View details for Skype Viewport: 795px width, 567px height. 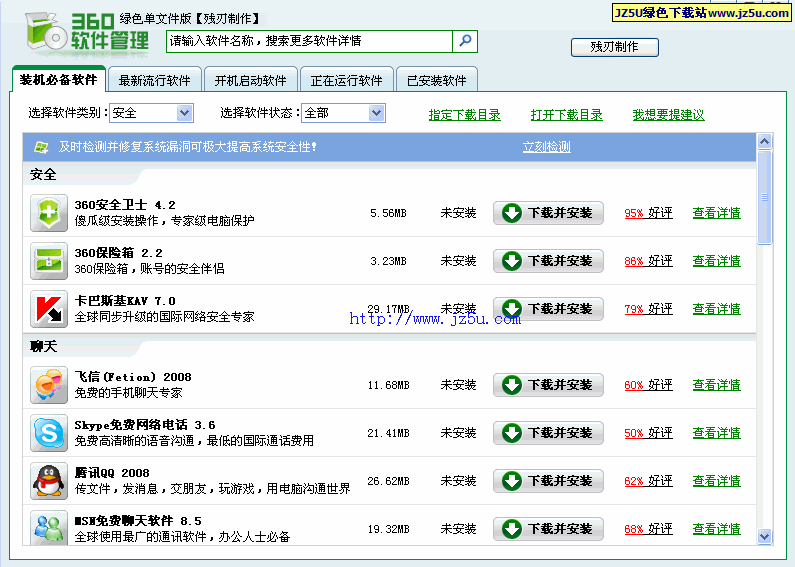716,433
